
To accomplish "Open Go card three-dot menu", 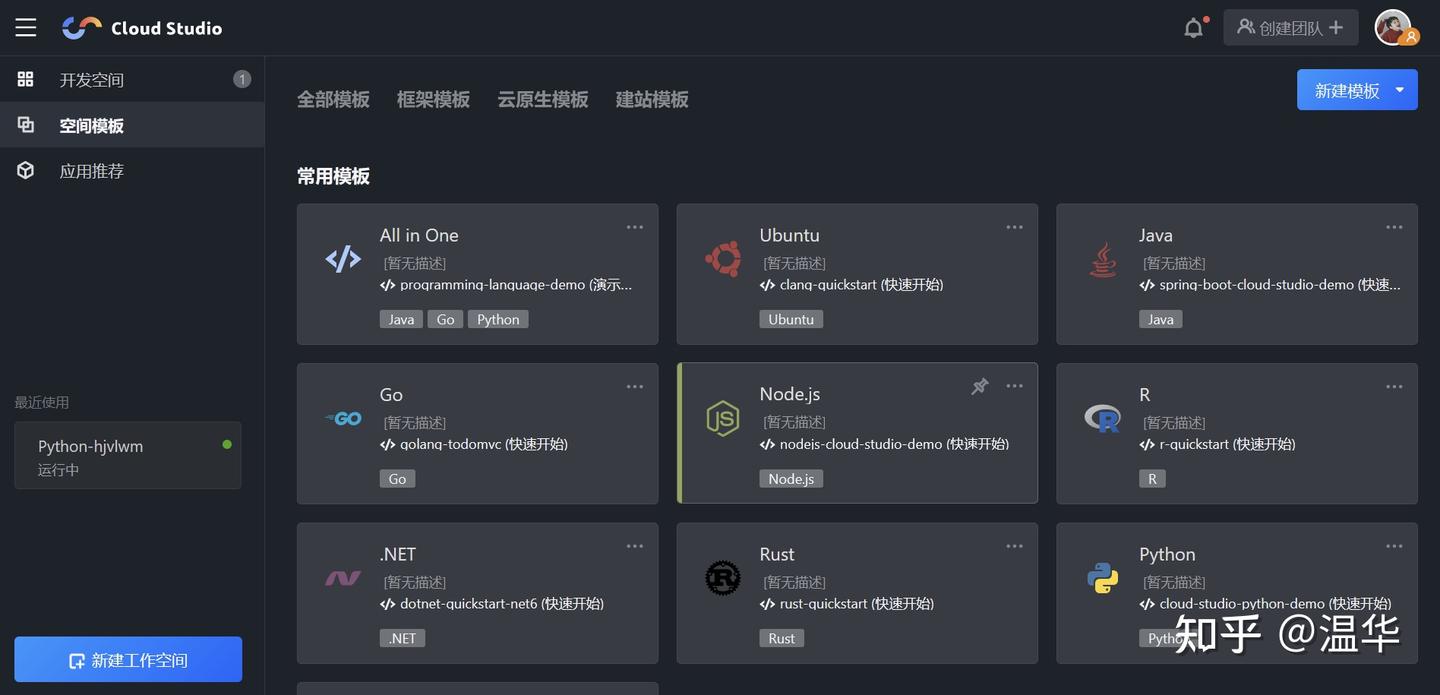I will [x=635, y=386].
